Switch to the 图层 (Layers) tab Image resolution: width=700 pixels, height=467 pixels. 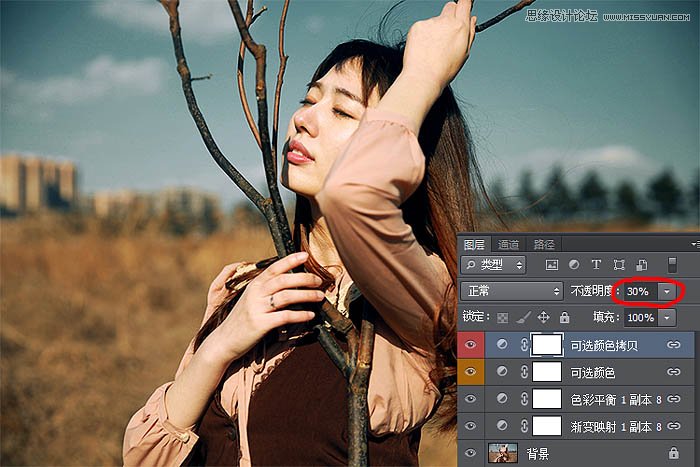pos(474,245)
